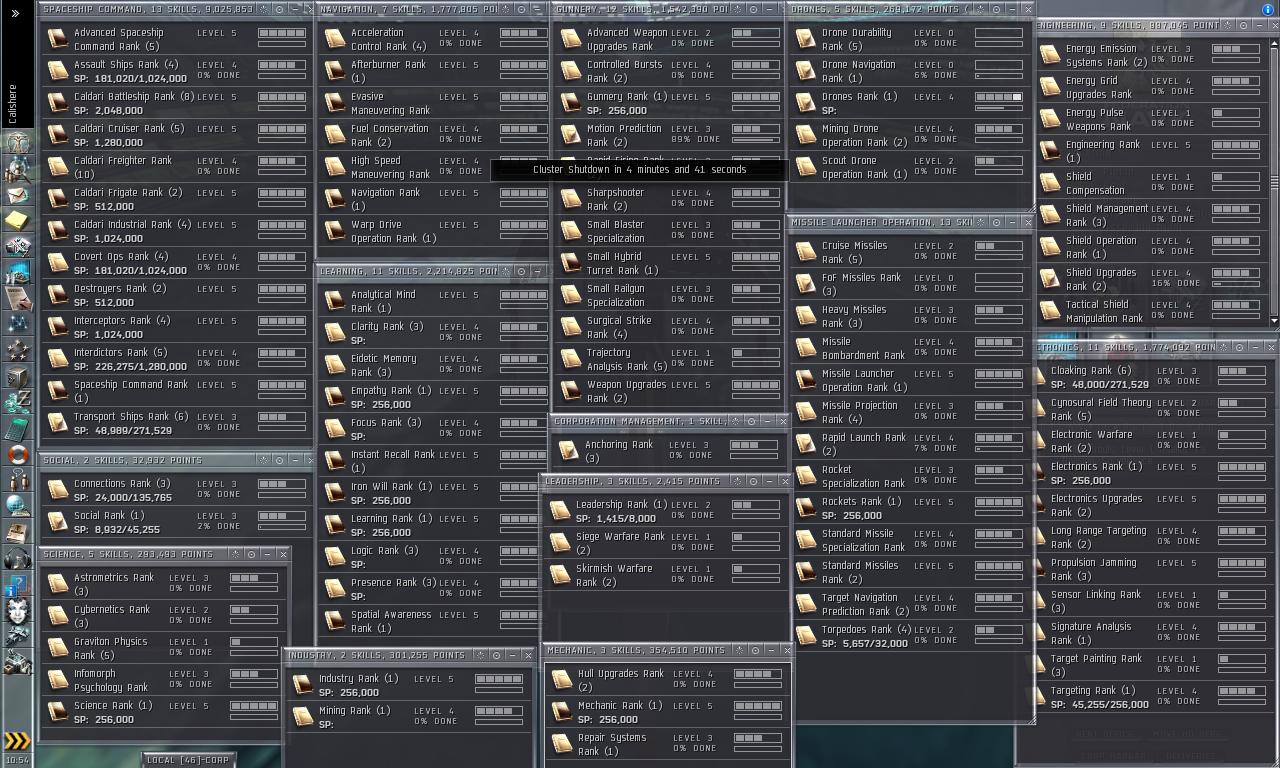This screenshot has height=768, width=1280.
Task: Click the blue info icon at top right
Action: (1269, 9)
